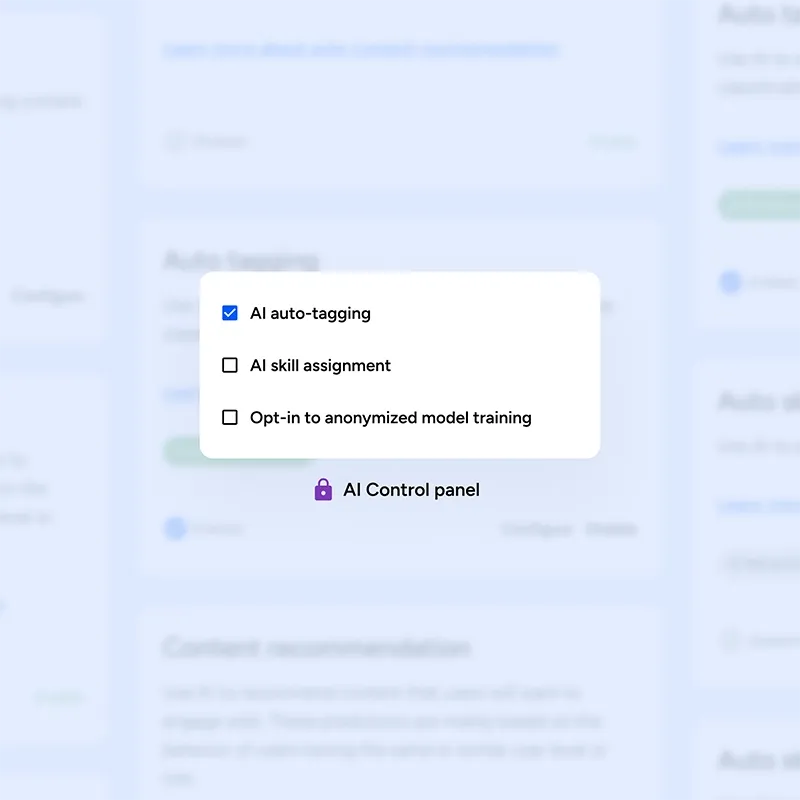800x800 pixels.
Task: Click the Configure link in the left card
Action: [47, 296]
